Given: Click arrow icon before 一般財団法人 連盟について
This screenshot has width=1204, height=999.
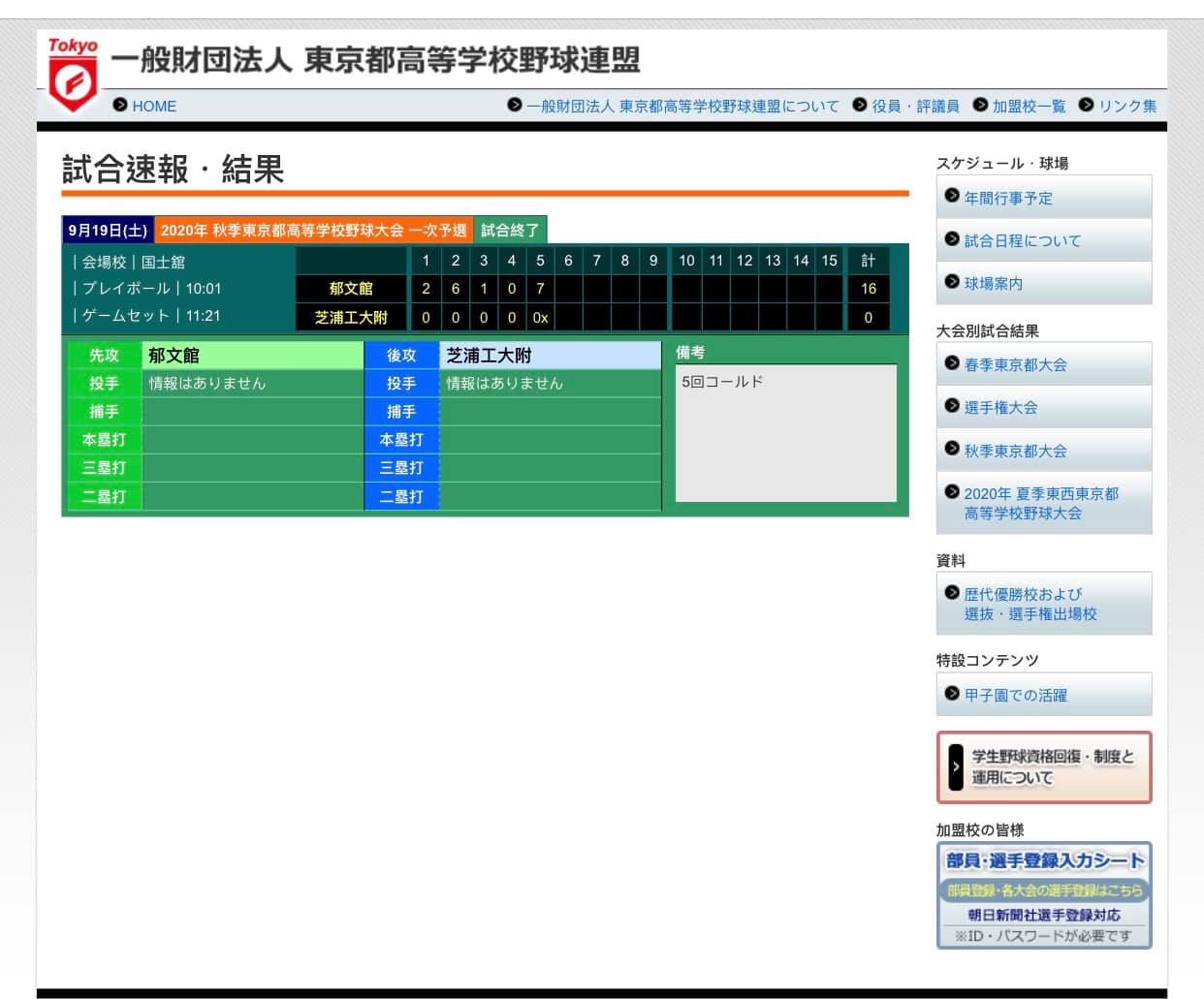Looking at the screenshot, I should (515, 105).
